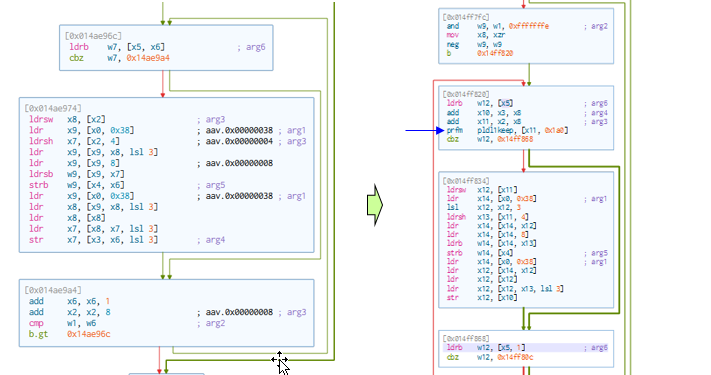Click the aav.0x00000004 comment
711x375 pixels.
(x=239, y=141)
